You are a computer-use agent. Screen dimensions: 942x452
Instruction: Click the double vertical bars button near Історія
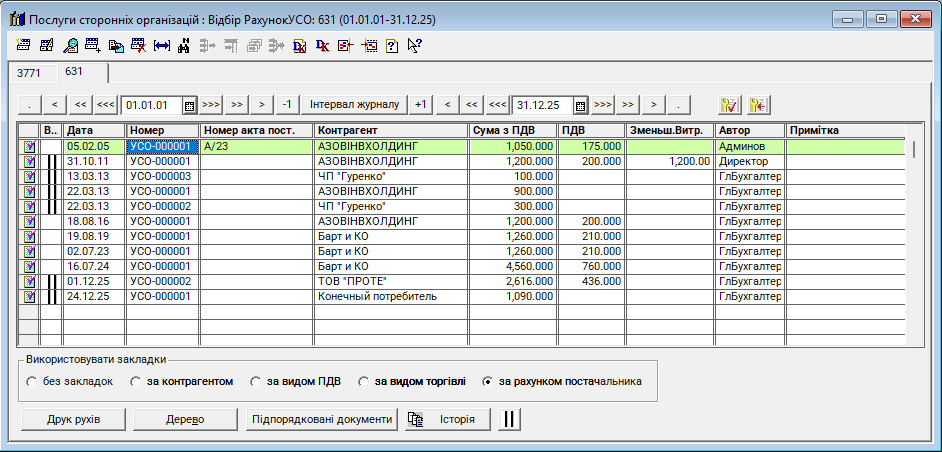coord(511,419)
